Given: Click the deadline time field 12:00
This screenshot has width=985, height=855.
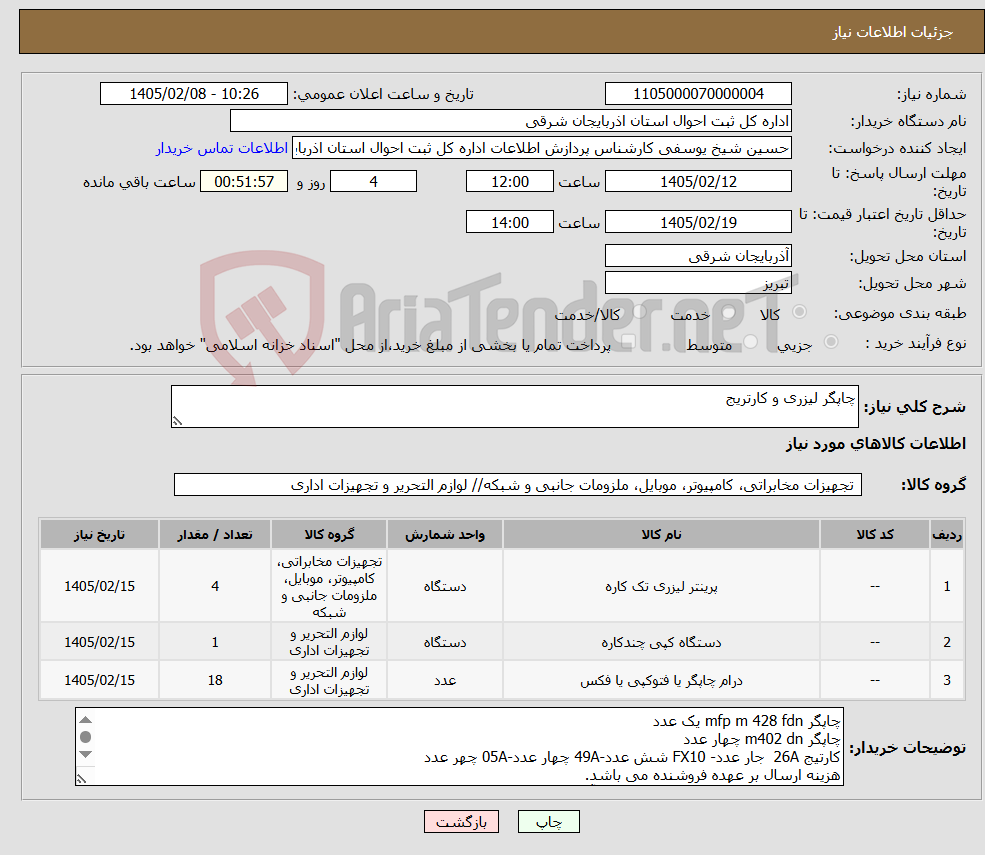Looking at the screenshot, I should [509, 182].
